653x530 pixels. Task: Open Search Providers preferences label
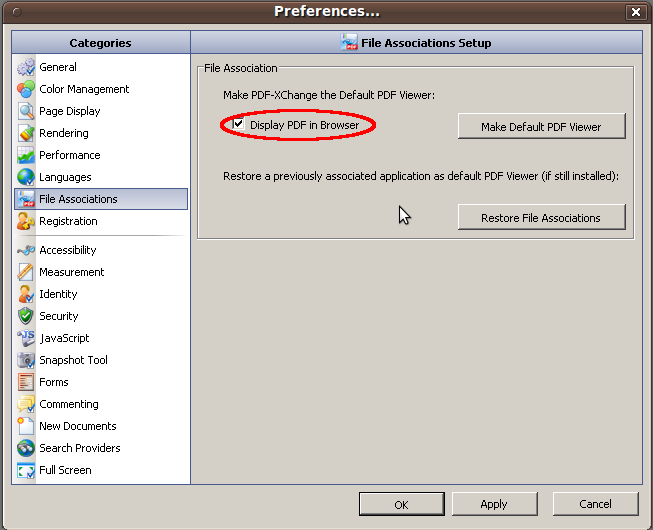pyautogui.click(x=80, y=448)
